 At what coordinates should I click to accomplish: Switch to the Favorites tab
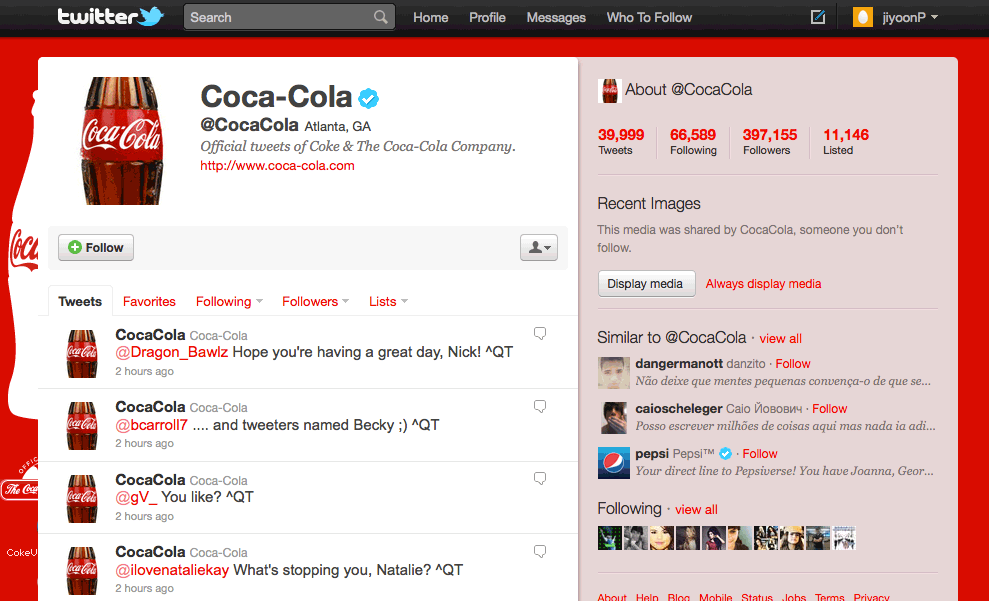tap(149, 301)
